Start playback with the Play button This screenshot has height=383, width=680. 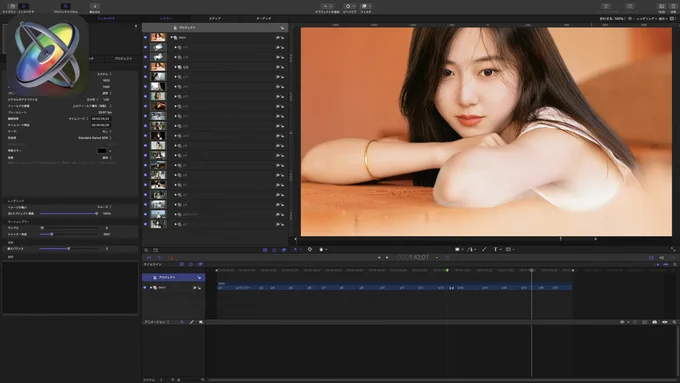(x=387, y=258)
